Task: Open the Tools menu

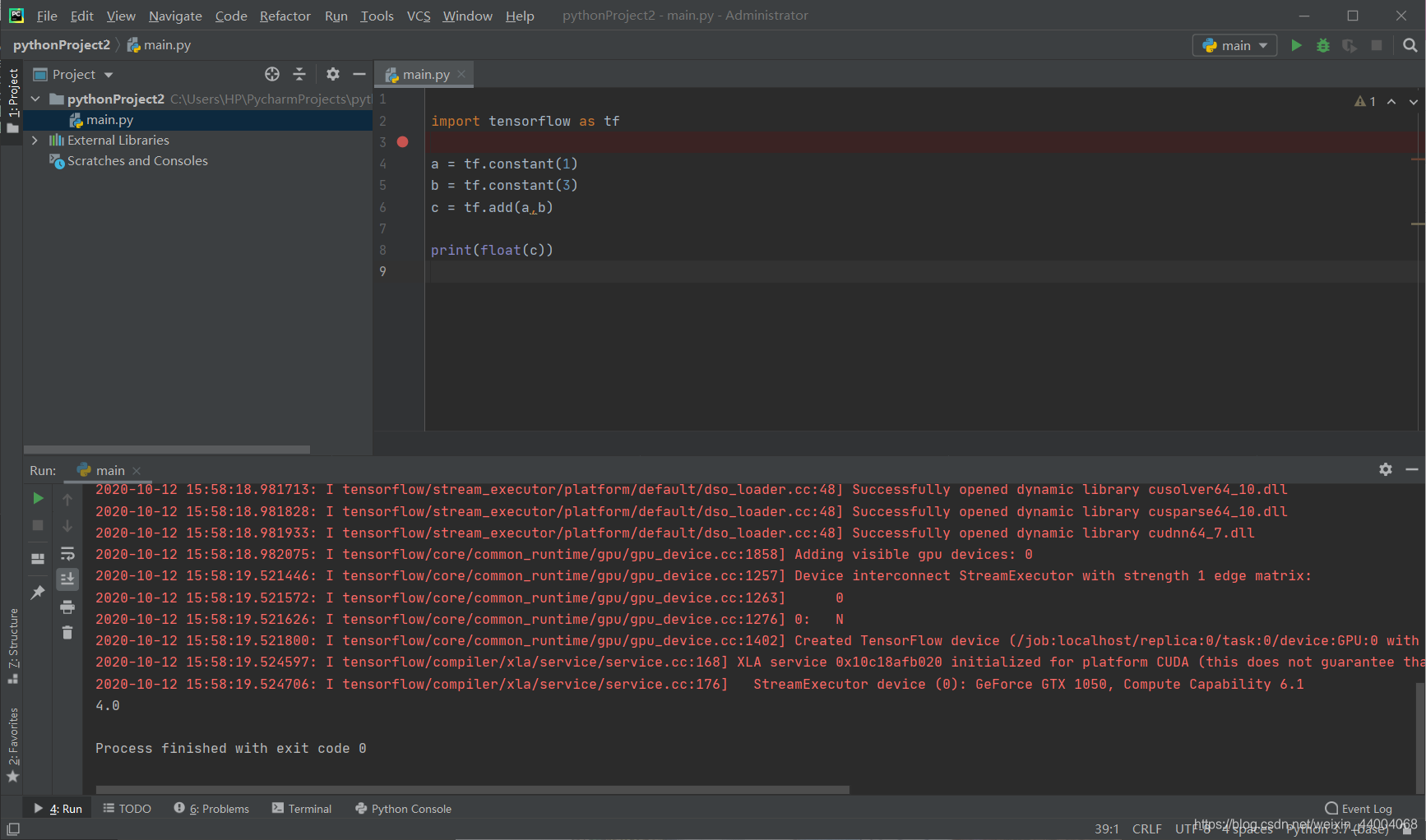Action: point(377,16)
